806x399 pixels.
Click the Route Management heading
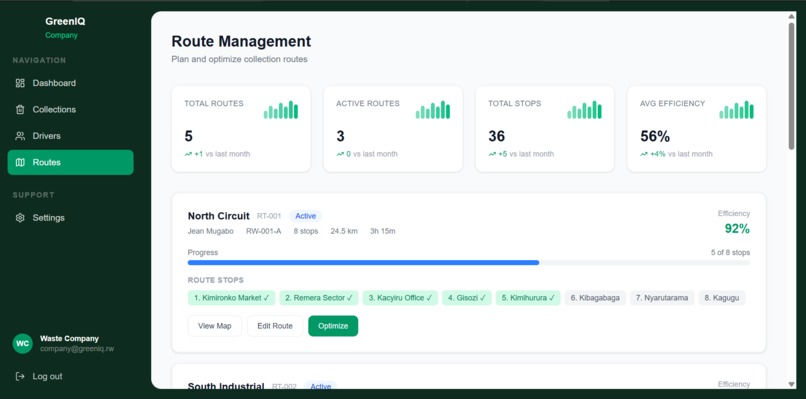[x=241, y=41]
